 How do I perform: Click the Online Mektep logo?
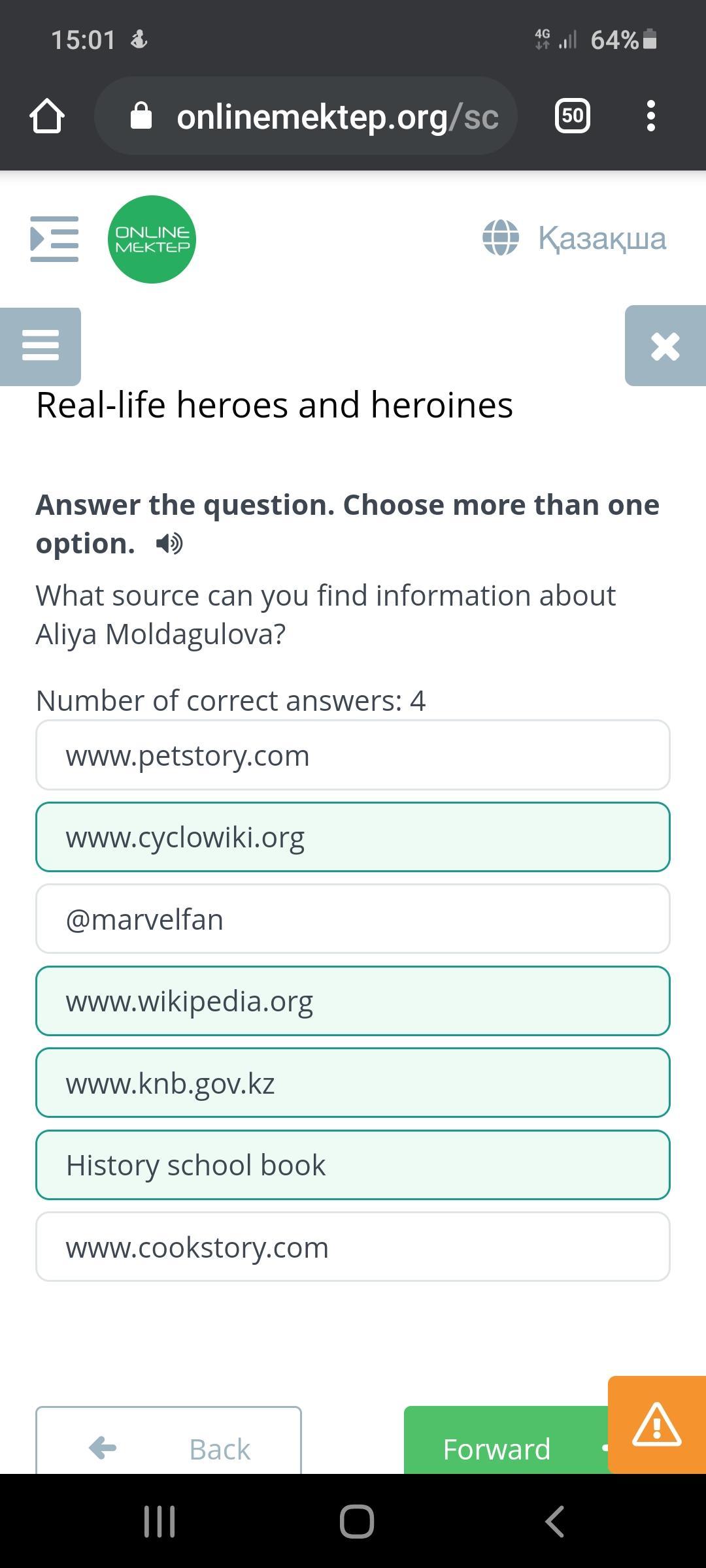pyautogui.click(x=152, y=239)
